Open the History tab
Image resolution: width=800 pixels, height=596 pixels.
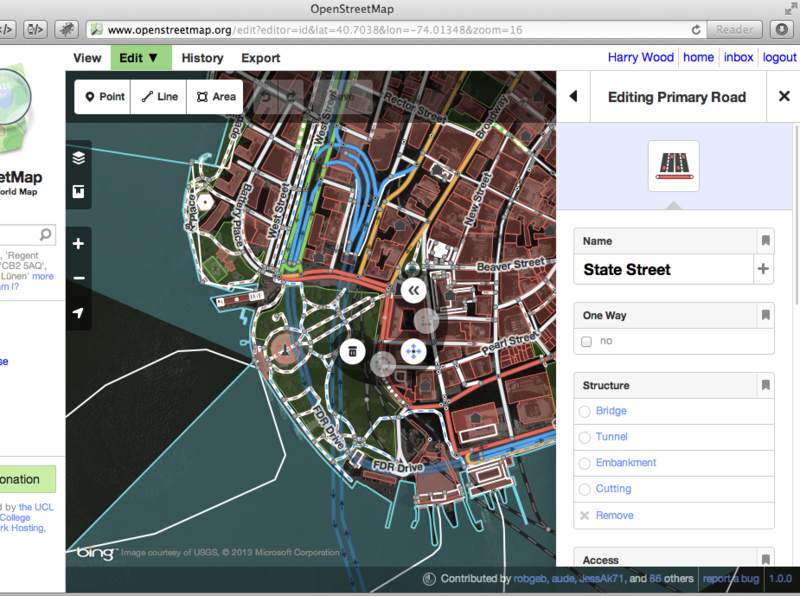click(203, 58)
